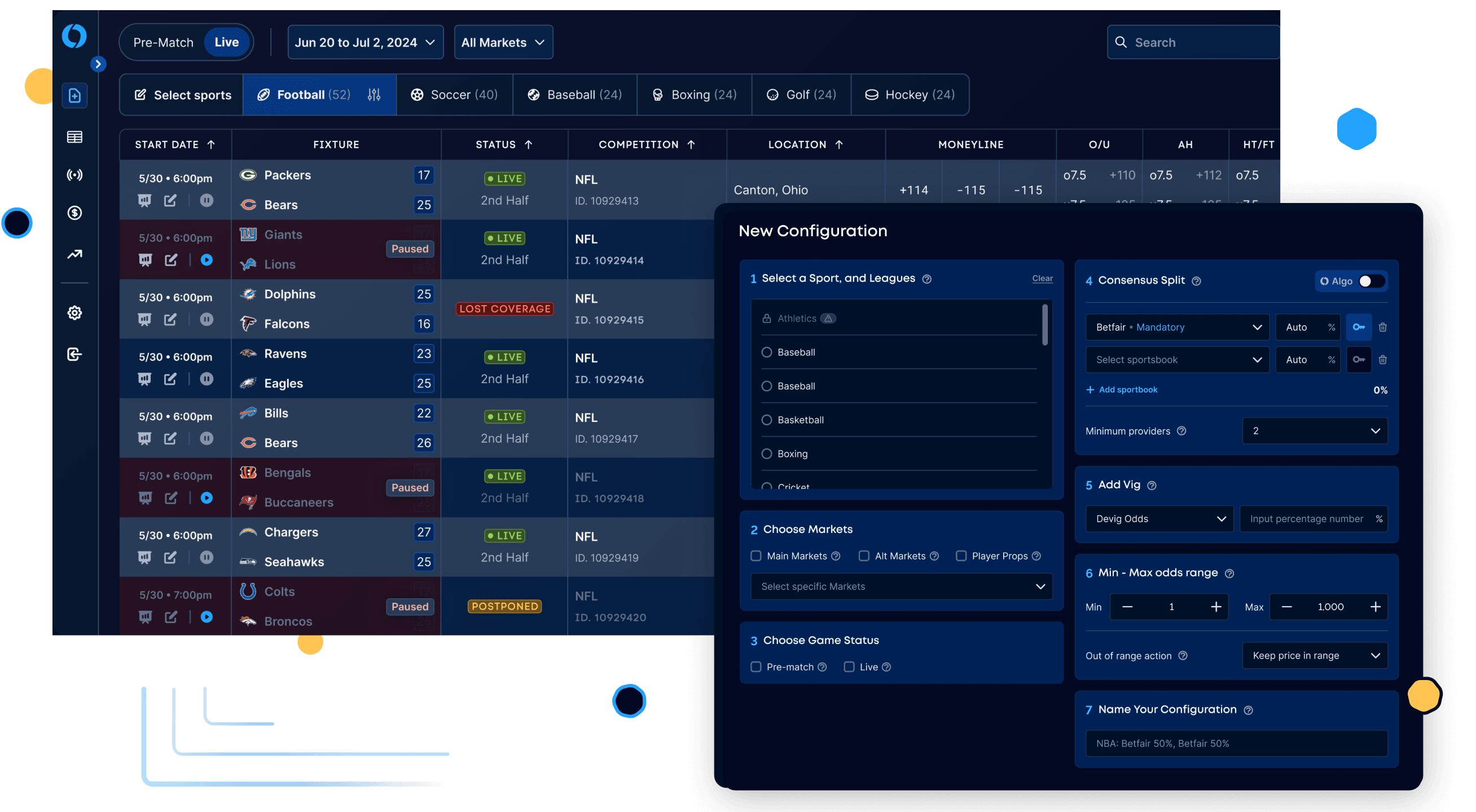Open help for Minimum providers
This screenshot has width=1476, height=812.
point(1181,431)
